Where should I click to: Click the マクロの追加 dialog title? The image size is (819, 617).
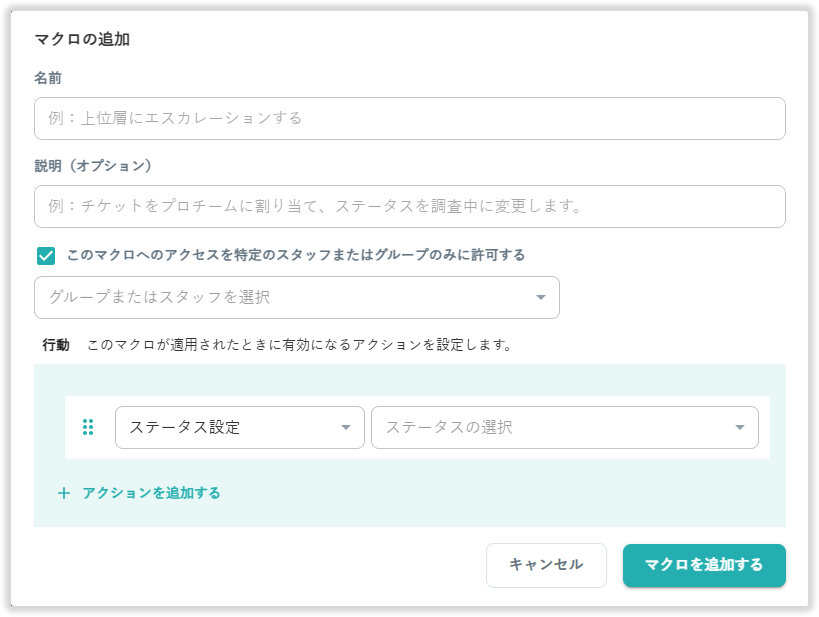click(83, 40)
